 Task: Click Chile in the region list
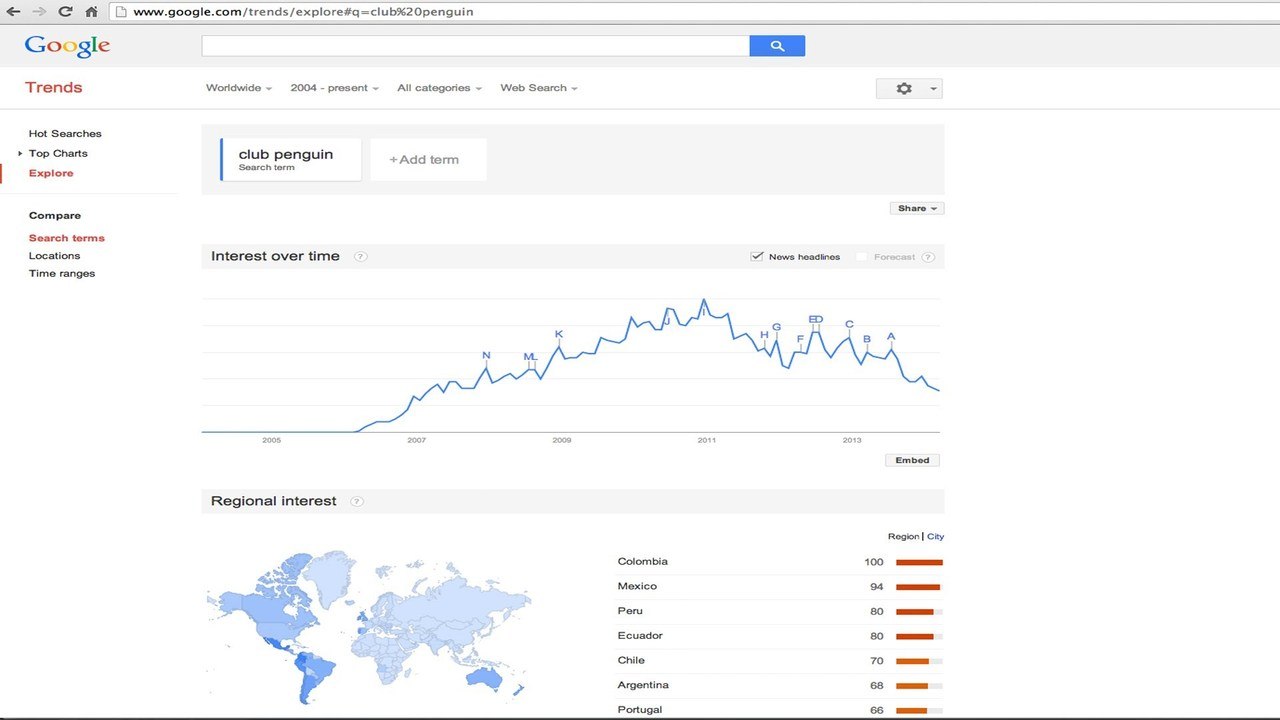[631, 661]
